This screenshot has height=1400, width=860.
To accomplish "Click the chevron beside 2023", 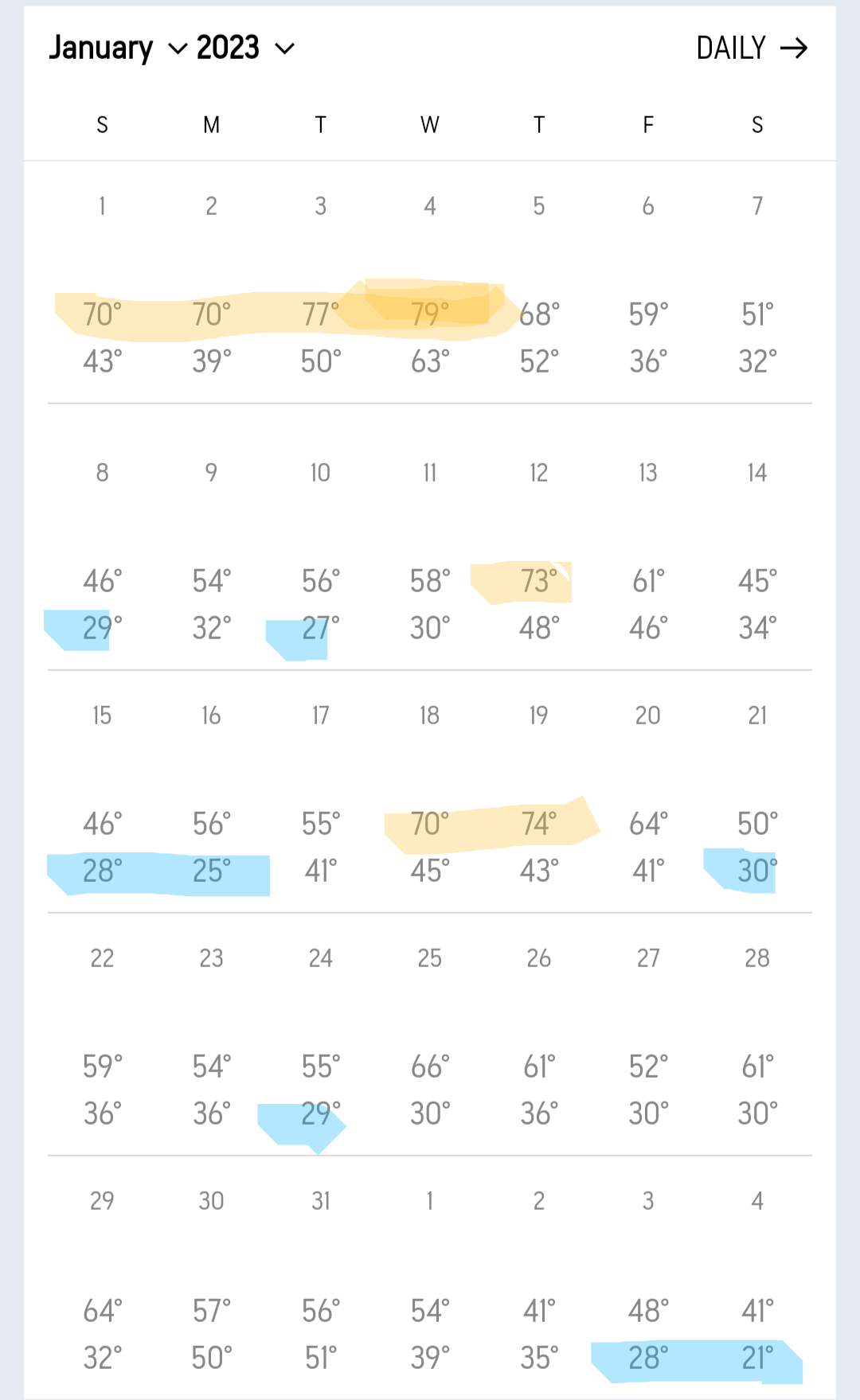I will coord(285,49).
